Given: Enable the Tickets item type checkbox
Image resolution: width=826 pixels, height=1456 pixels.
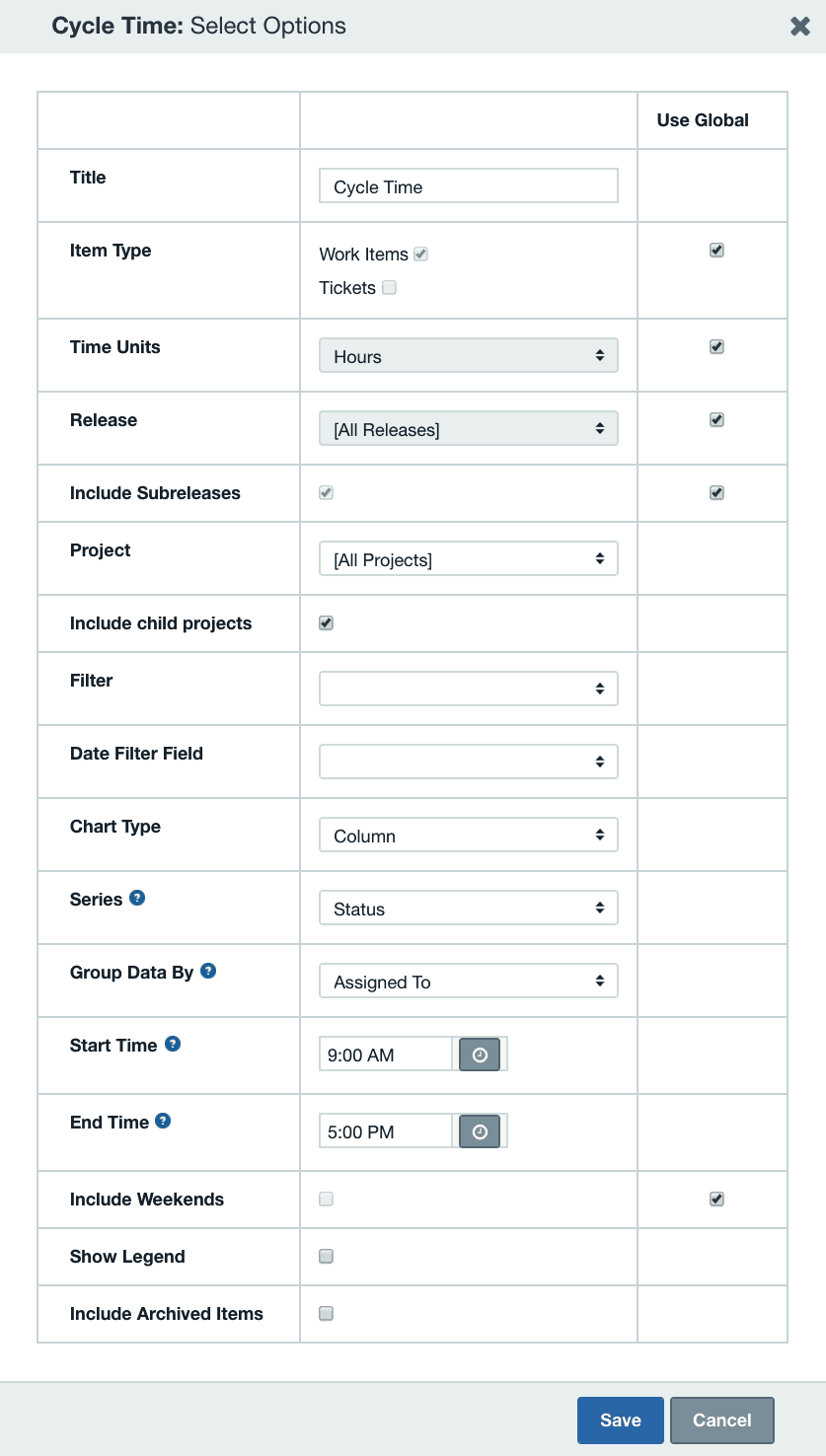Looking at the screenshot, I should (389, 287).
